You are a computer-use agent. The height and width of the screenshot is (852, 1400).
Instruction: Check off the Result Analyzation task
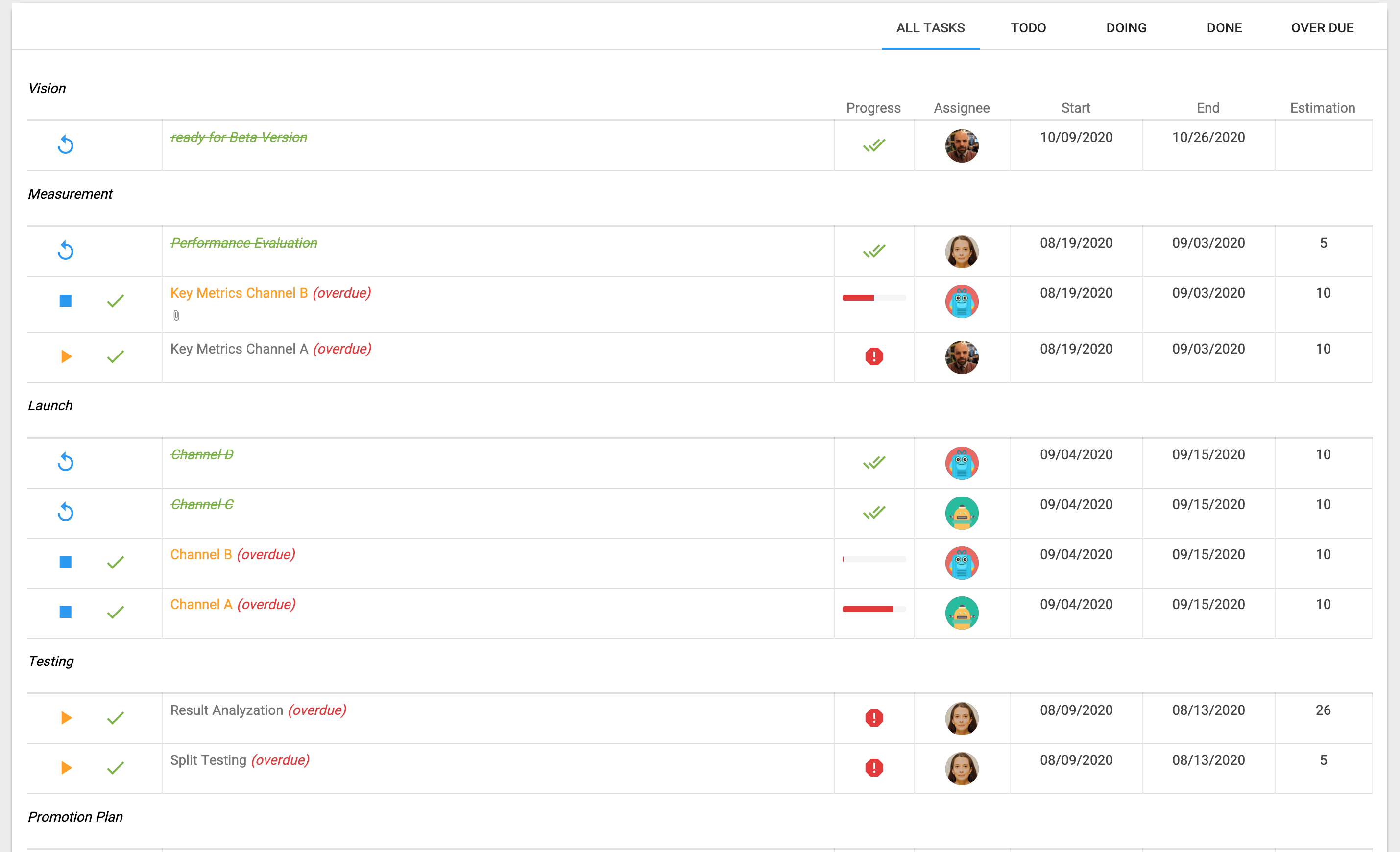(x=115, y=718)
